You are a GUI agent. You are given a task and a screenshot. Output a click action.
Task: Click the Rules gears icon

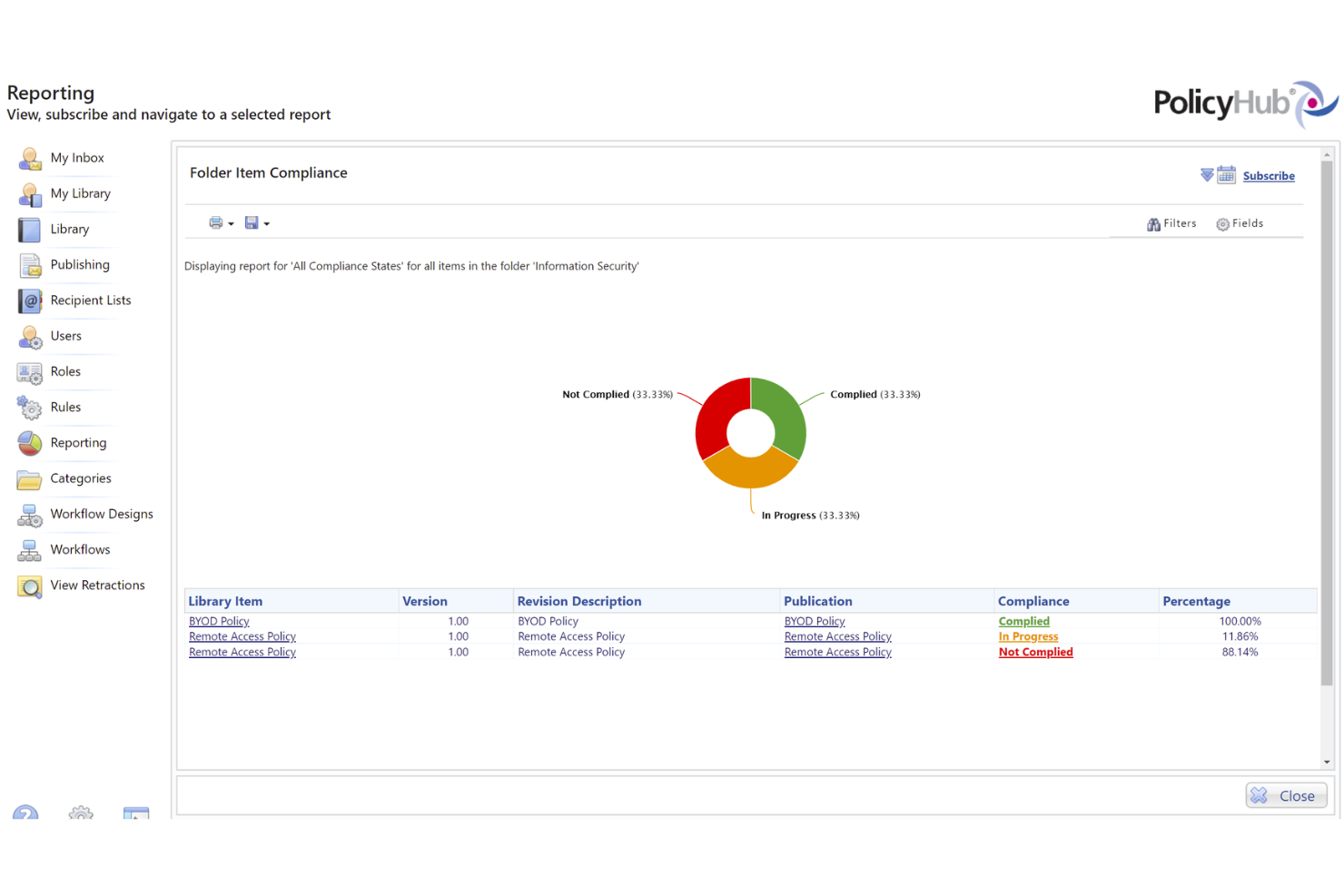pos(30,408)
